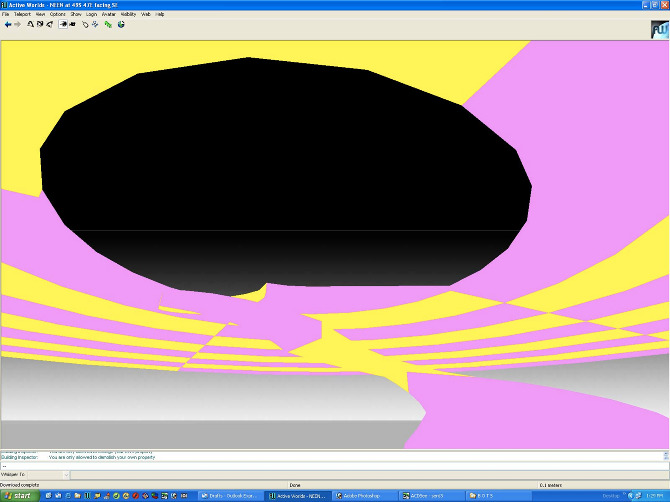This screenshot has width=670, height=502.
Task: Open the Login menu
Action: tap(91, 14)
